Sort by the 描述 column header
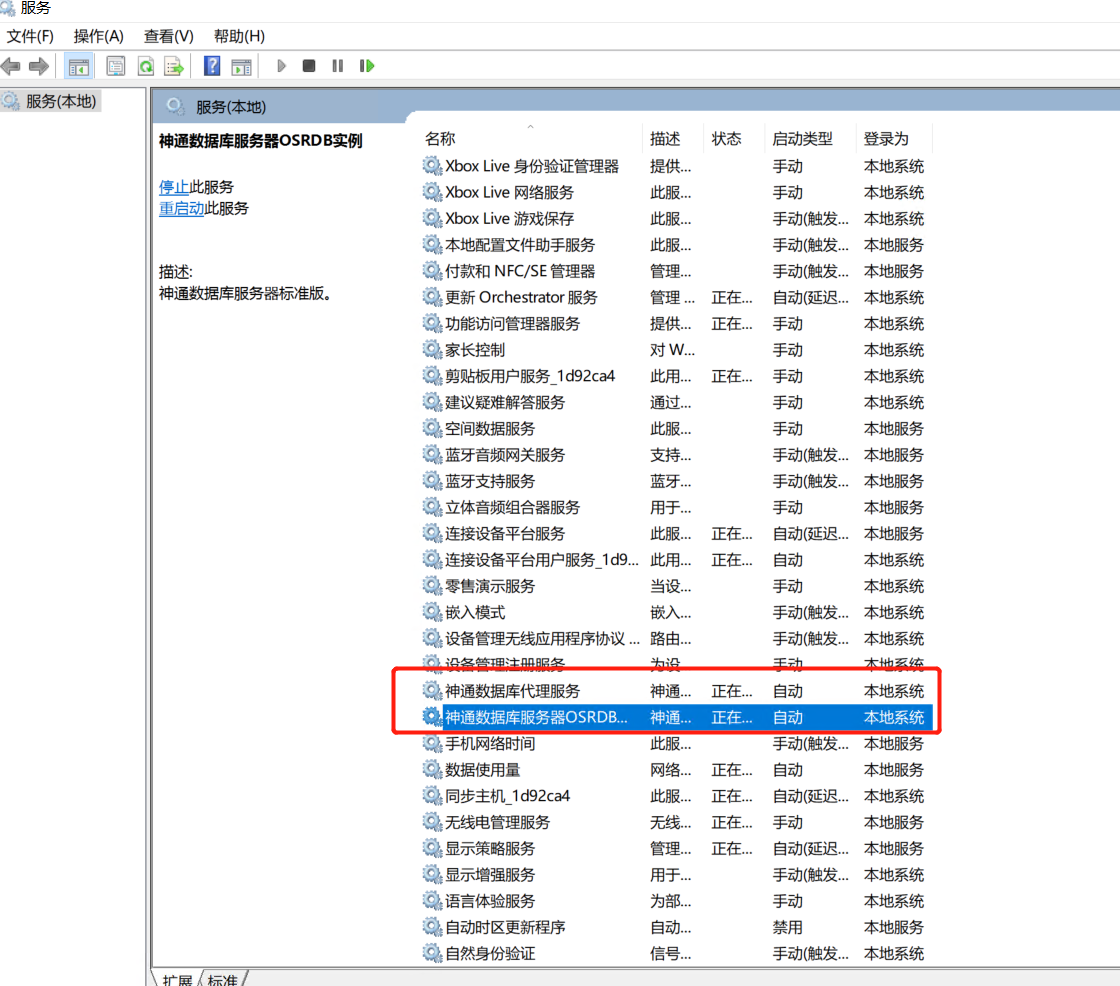This screenshot has width=1120, height=986. pyautogui.click(x=674, y=139)
